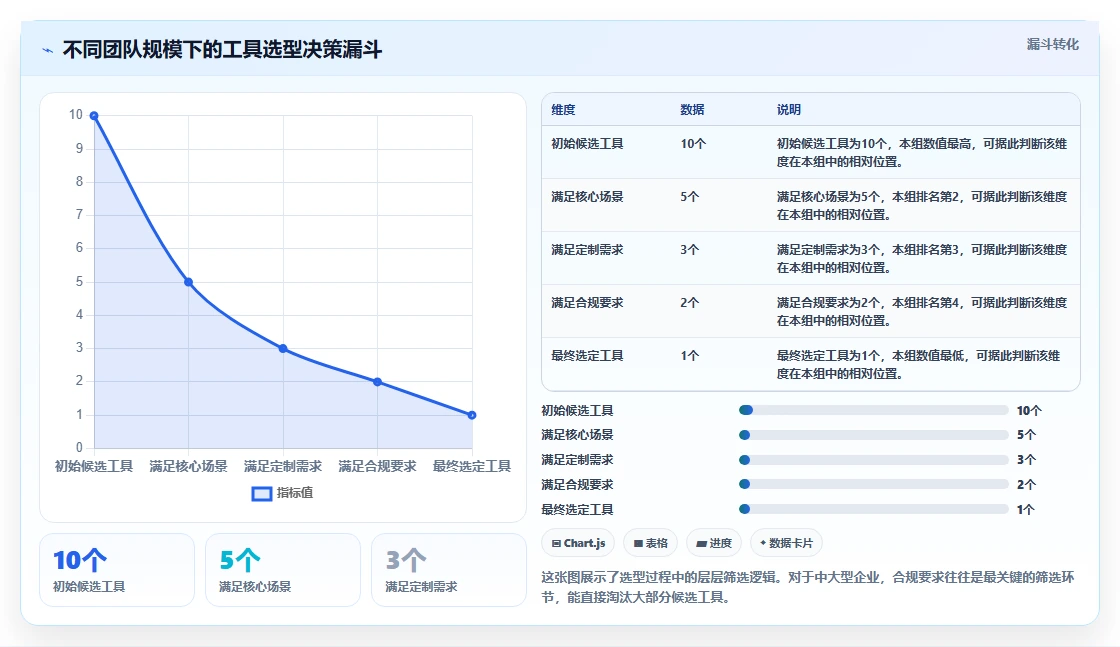
Task: Click the 满足合规要求 progress bar
Action: click(x=874, y=484)
